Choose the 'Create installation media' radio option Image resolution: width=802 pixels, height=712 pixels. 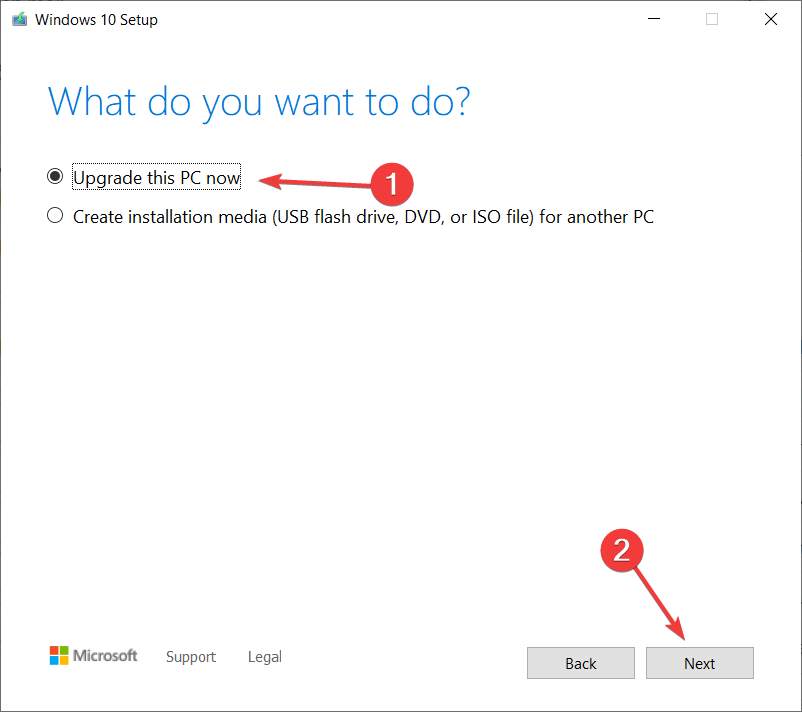tap(55, 216)
